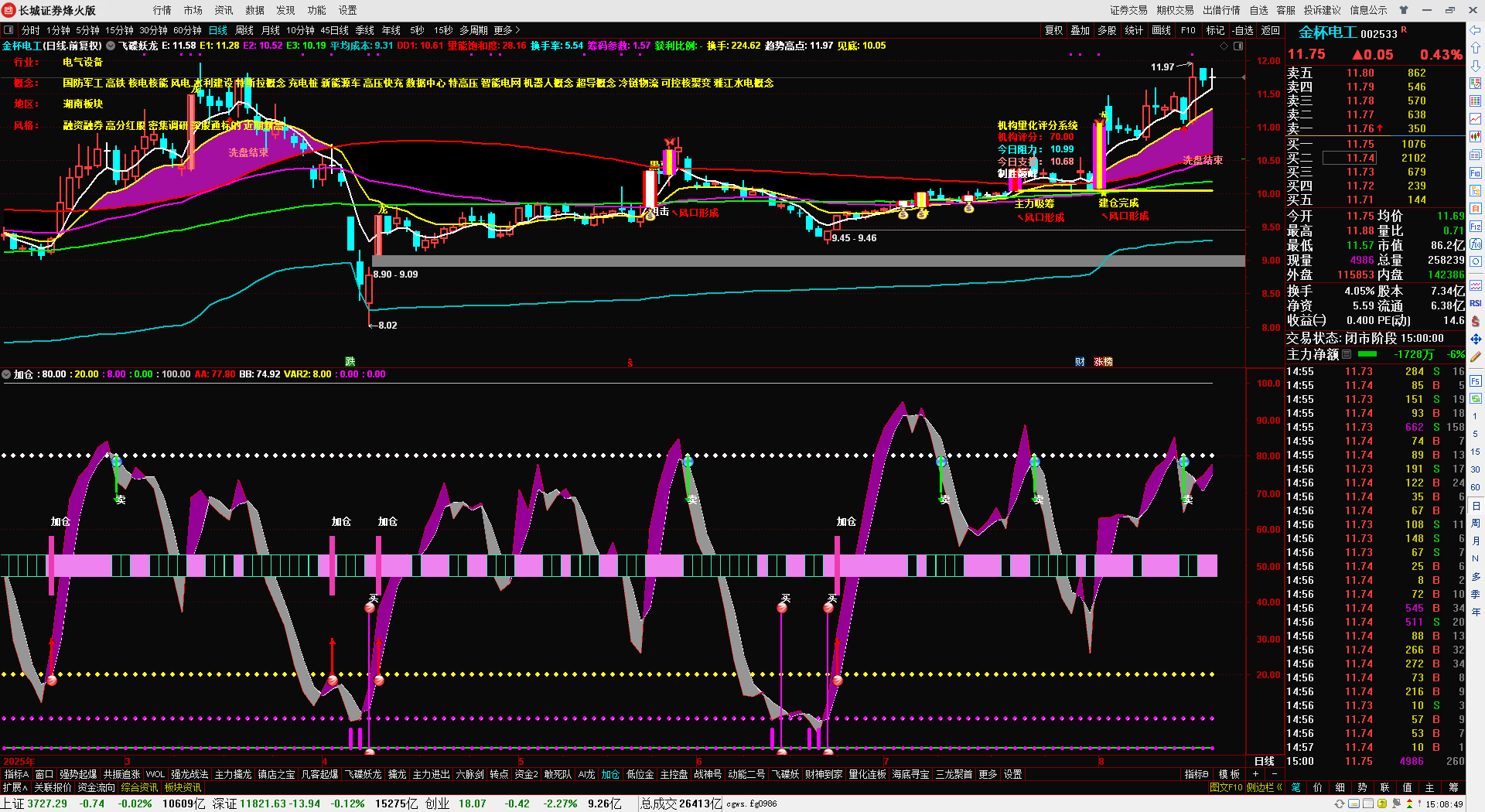Select the 周线 weekly period

pyautogui.click(x=244, y=30)
